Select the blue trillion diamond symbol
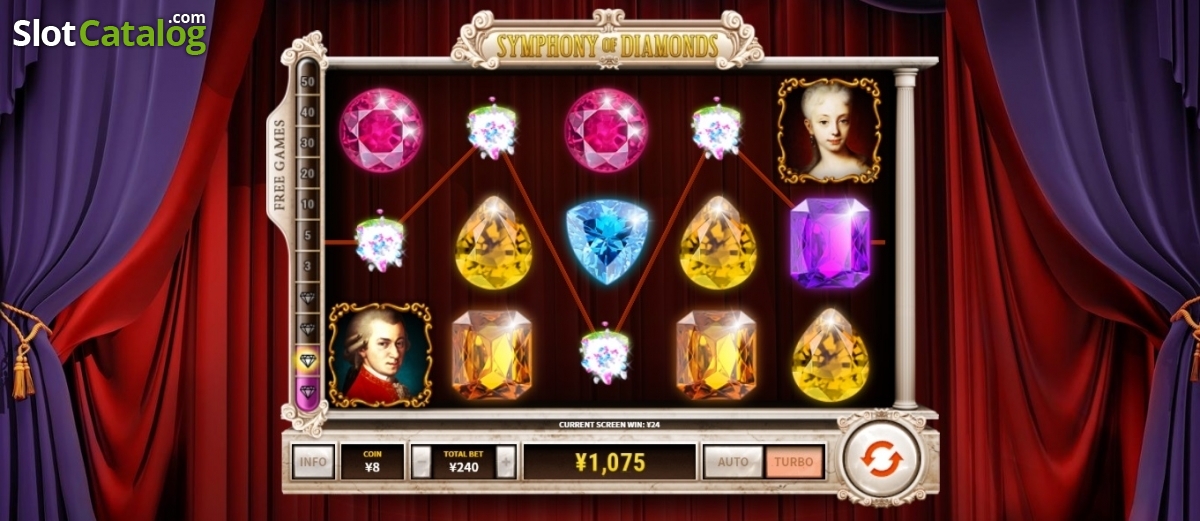This screenshot has height=521, width=1200. 607,243
